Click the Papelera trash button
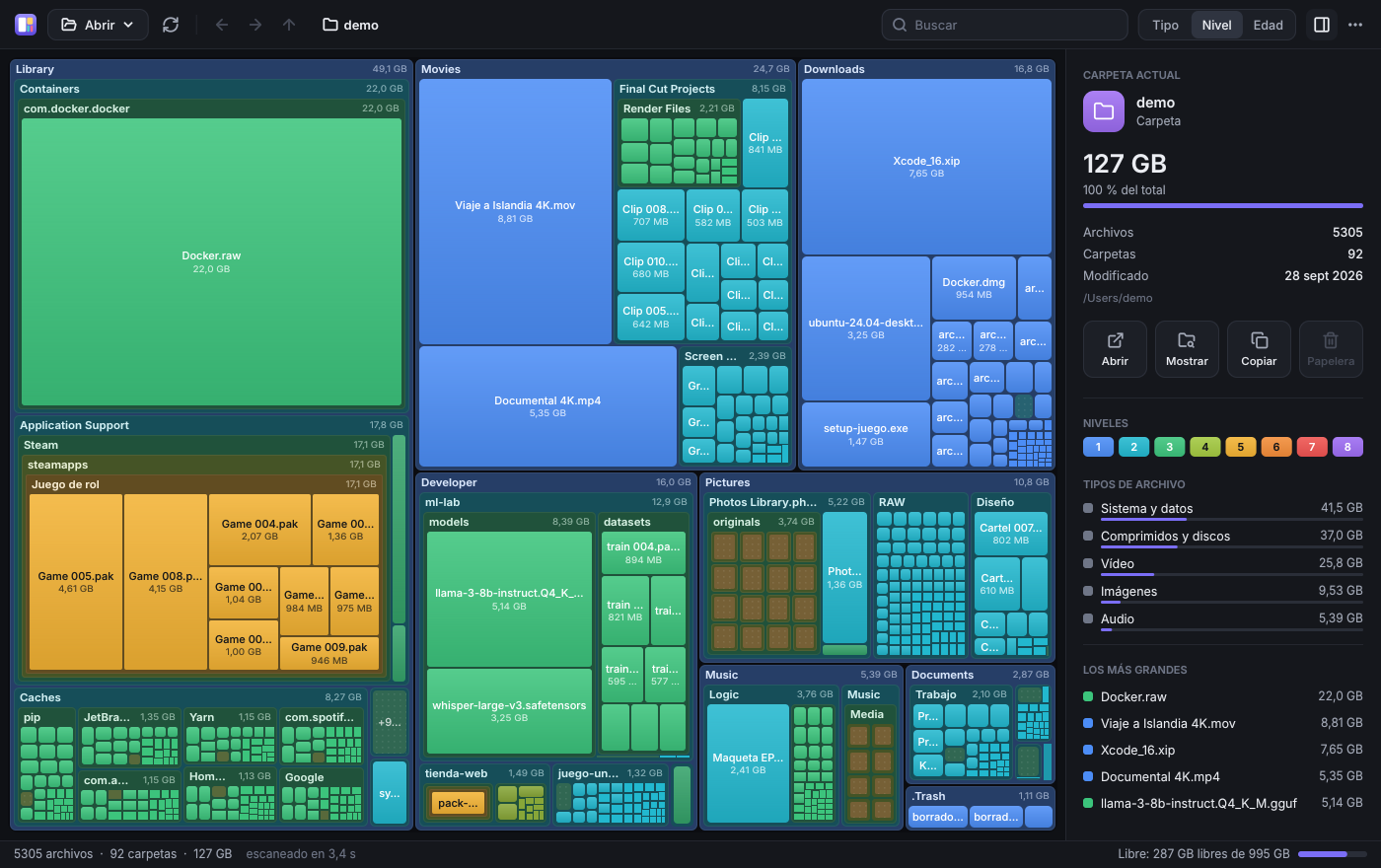 pos(1331,349)
